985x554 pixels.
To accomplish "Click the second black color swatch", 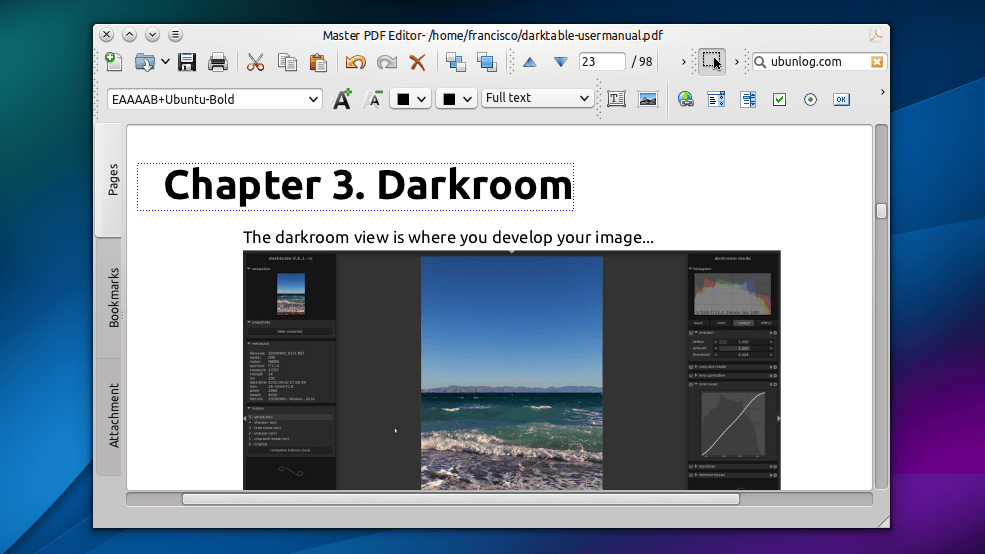I will 449,99.
